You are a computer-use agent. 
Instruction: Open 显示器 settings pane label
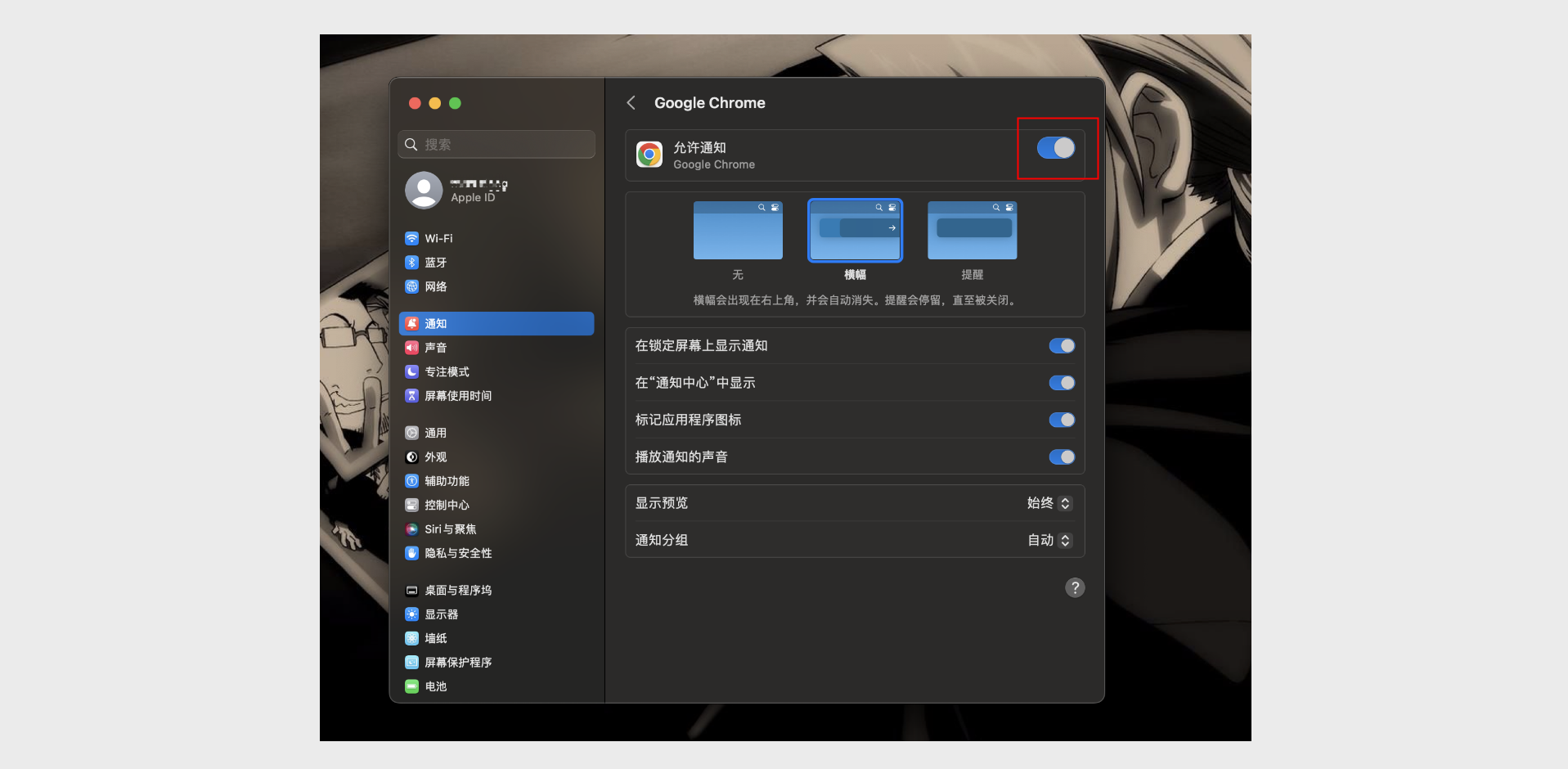click(442, 614)
